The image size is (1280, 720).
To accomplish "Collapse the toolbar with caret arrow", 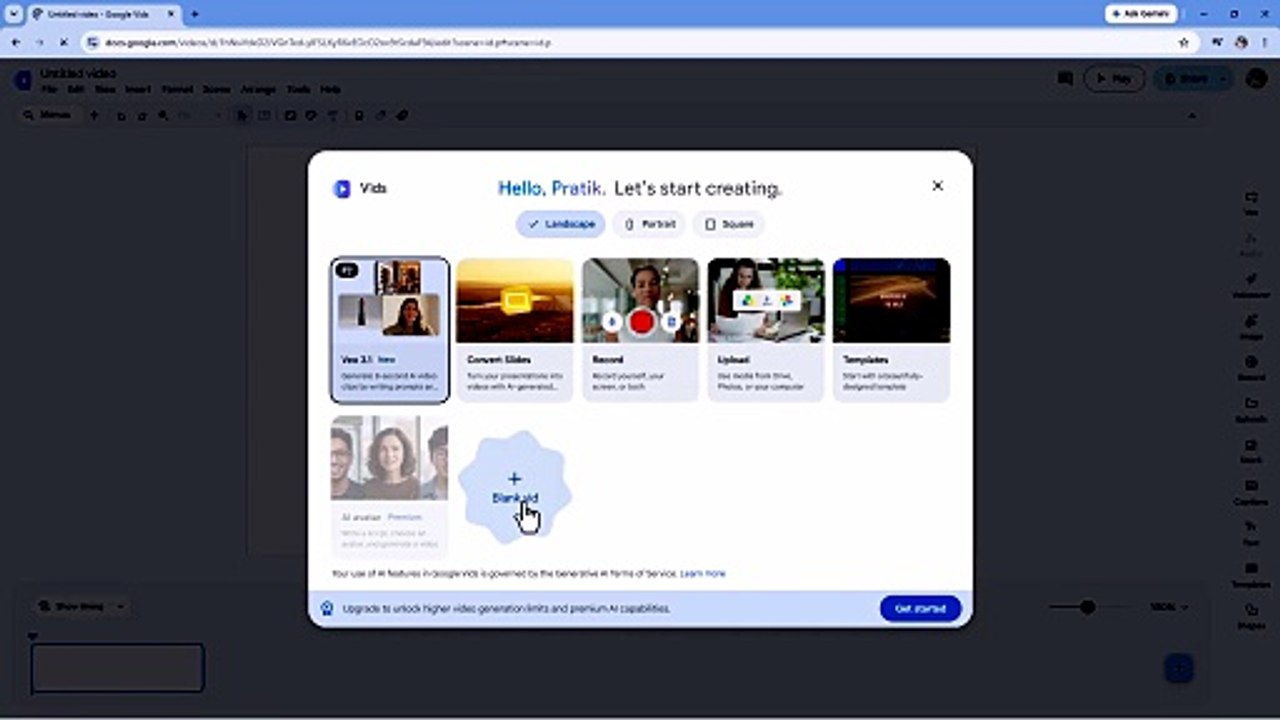I will click(x=1191, y=115).
